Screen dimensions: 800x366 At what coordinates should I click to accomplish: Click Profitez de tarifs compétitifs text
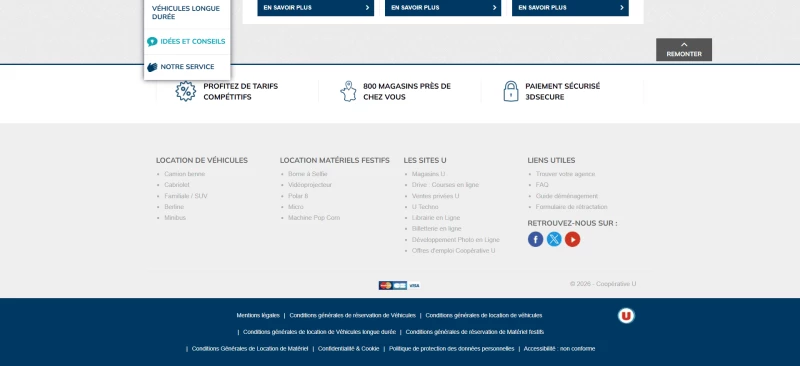pos(241,91)
